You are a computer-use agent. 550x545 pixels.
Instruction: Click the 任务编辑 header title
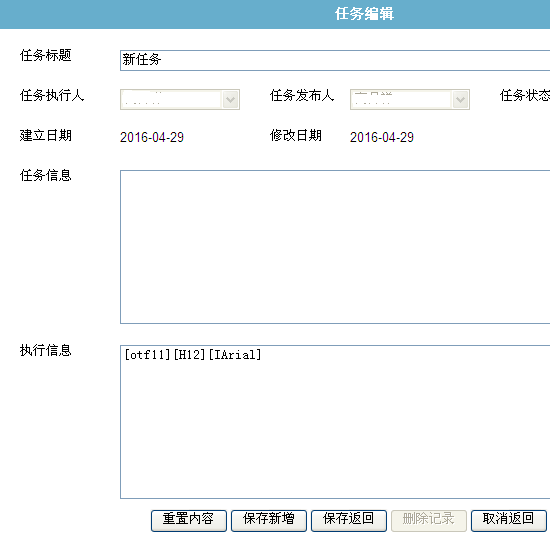364,14
